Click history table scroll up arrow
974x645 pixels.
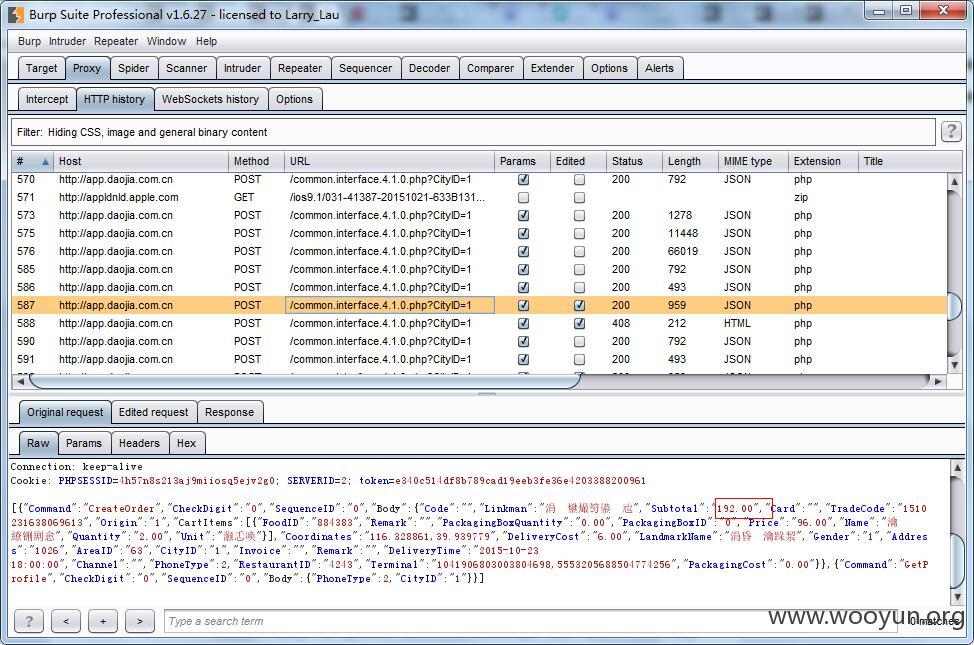point(954,181)
